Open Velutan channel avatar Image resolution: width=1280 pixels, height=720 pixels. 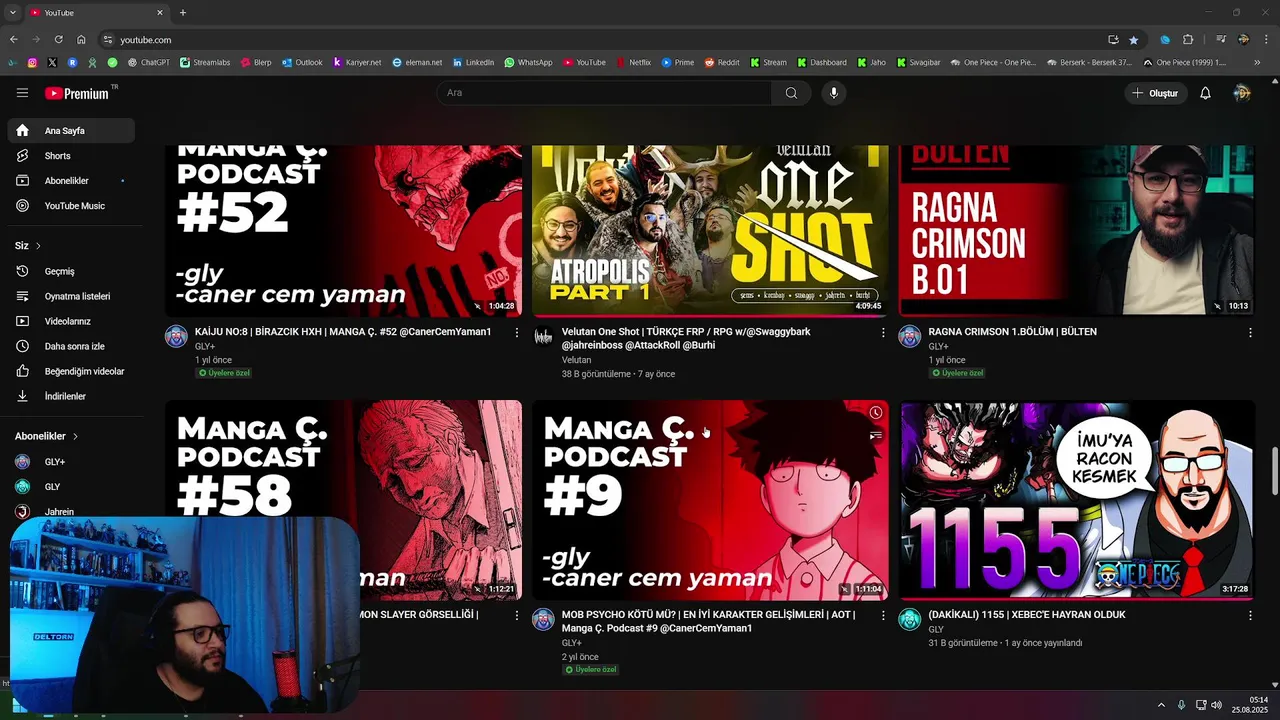pos(543,336)
